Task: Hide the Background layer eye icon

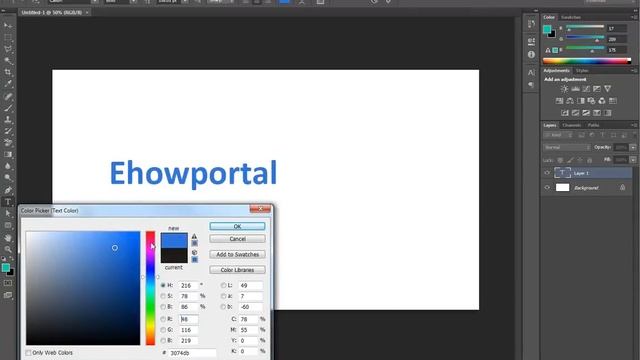Action: pyautogui.click(x=547, y=188)
